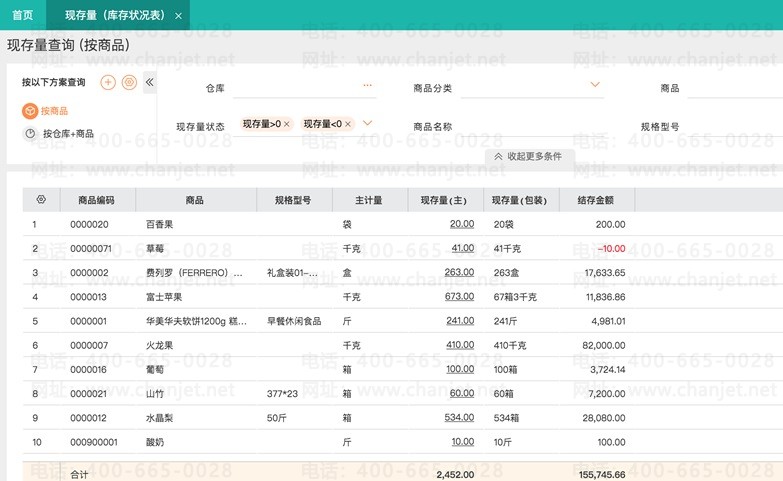The width and height of the screenshot is (783, 481).
Task: Open the 673.00 quantity link for 富士苹果
Action: [459, 296]
